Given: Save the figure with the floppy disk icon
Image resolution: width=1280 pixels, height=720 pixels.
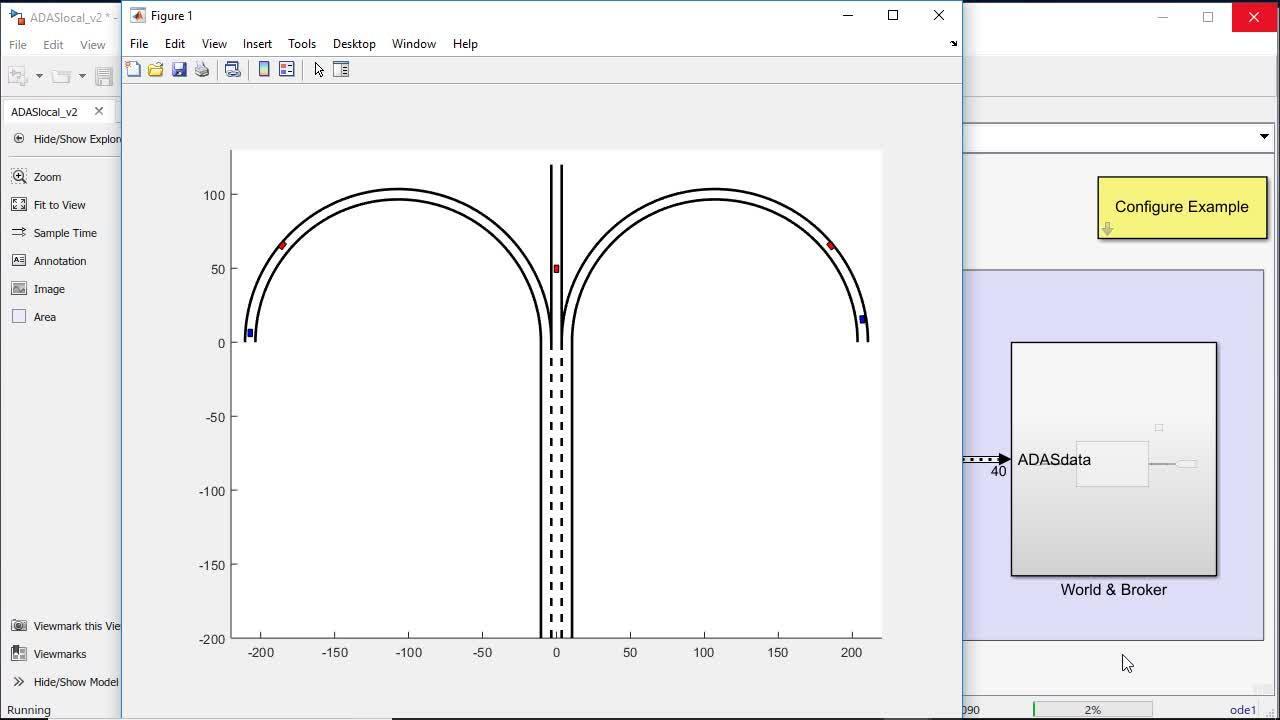Looking at the screenshot, I should 179,69.
